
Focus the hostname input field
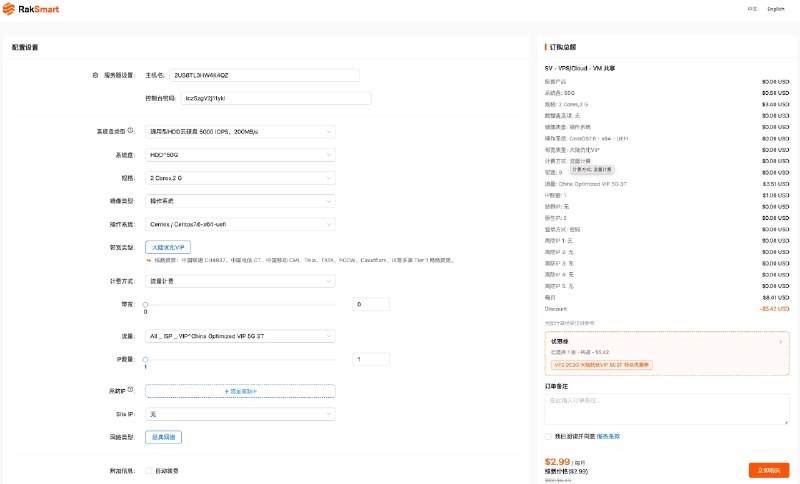pyautogui.click(x=264, y=75)
